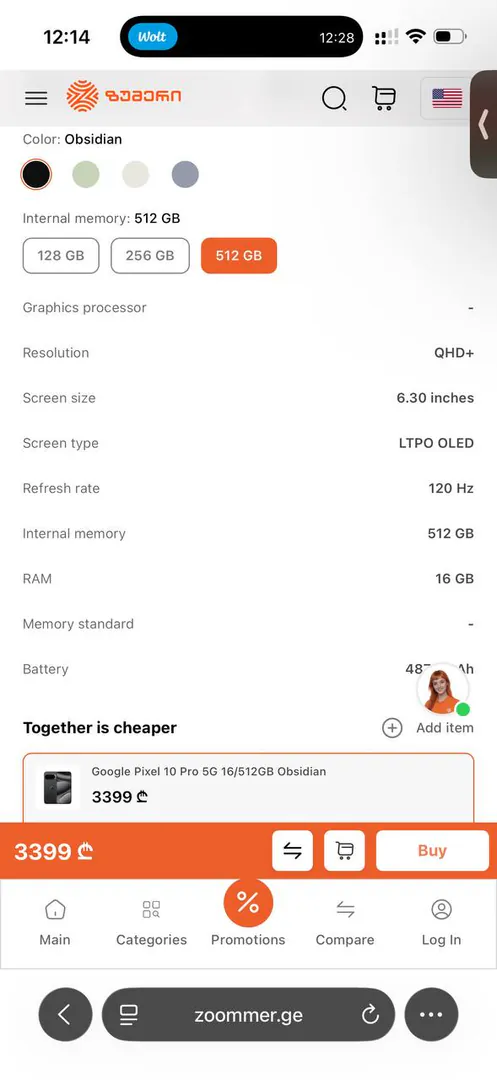Add to compare via arrows button in orange bar
This screenshot has width=497, height=1080.
pyautogui.click(x=293, y=851)
